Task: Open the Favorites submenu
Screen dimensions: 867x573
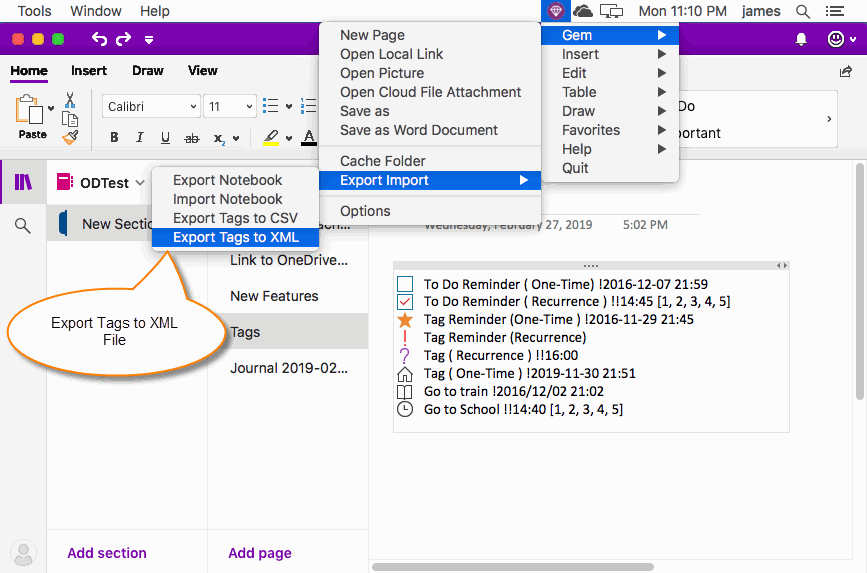Action: pyautogui.click(x=609, y=131)
